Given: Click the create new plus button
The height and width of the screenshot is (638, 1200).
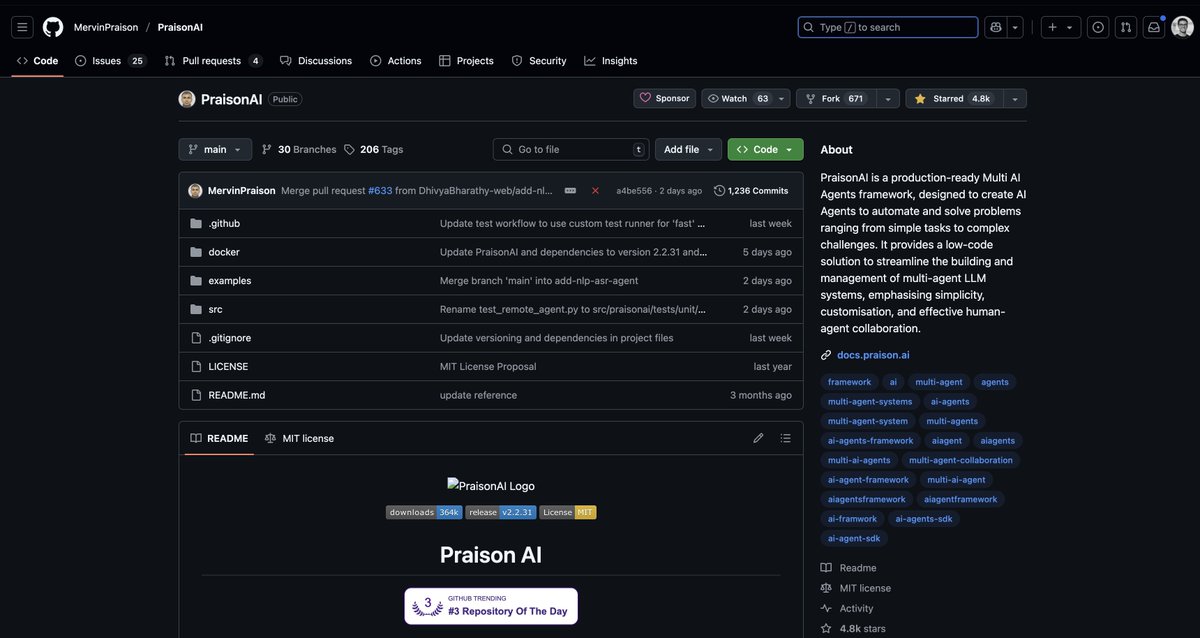Looking at the screenshot, I should coord(1061,27).
